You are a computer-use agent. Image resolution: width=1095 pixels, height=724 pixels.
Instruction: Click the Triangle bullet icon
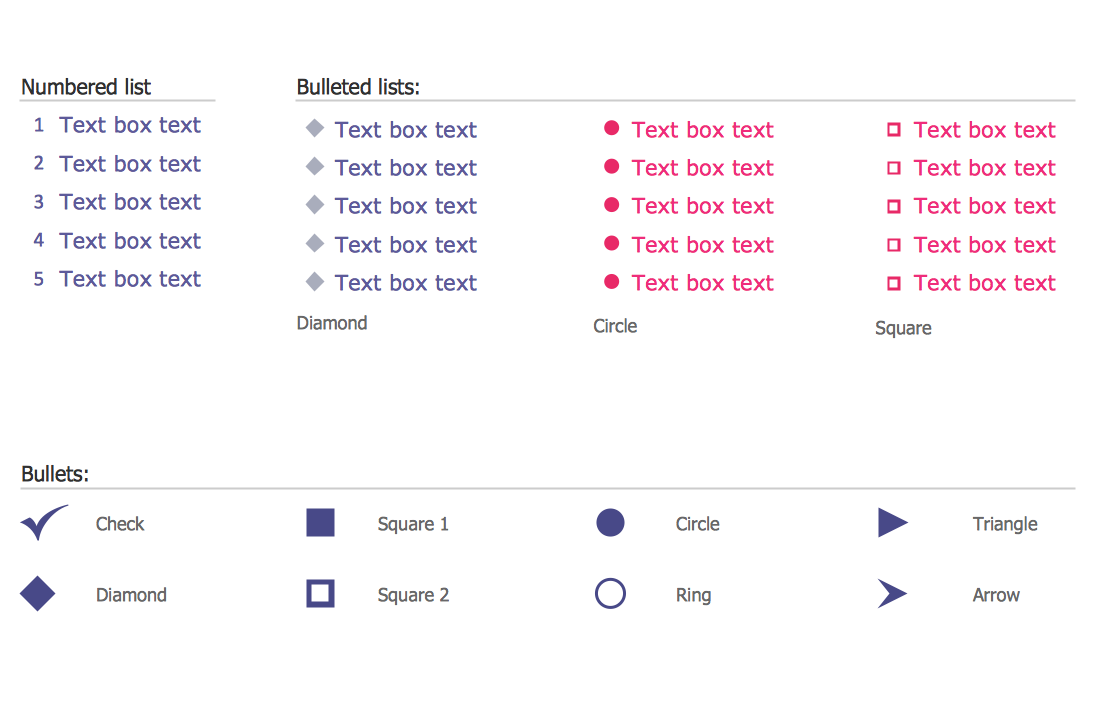[x=892, y=523]
